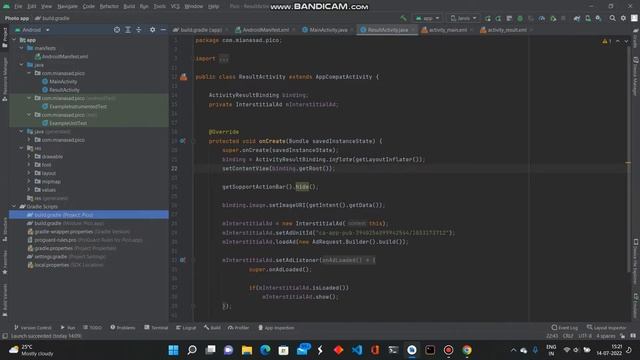Open File Explorer from taskbar

[247, 350]
